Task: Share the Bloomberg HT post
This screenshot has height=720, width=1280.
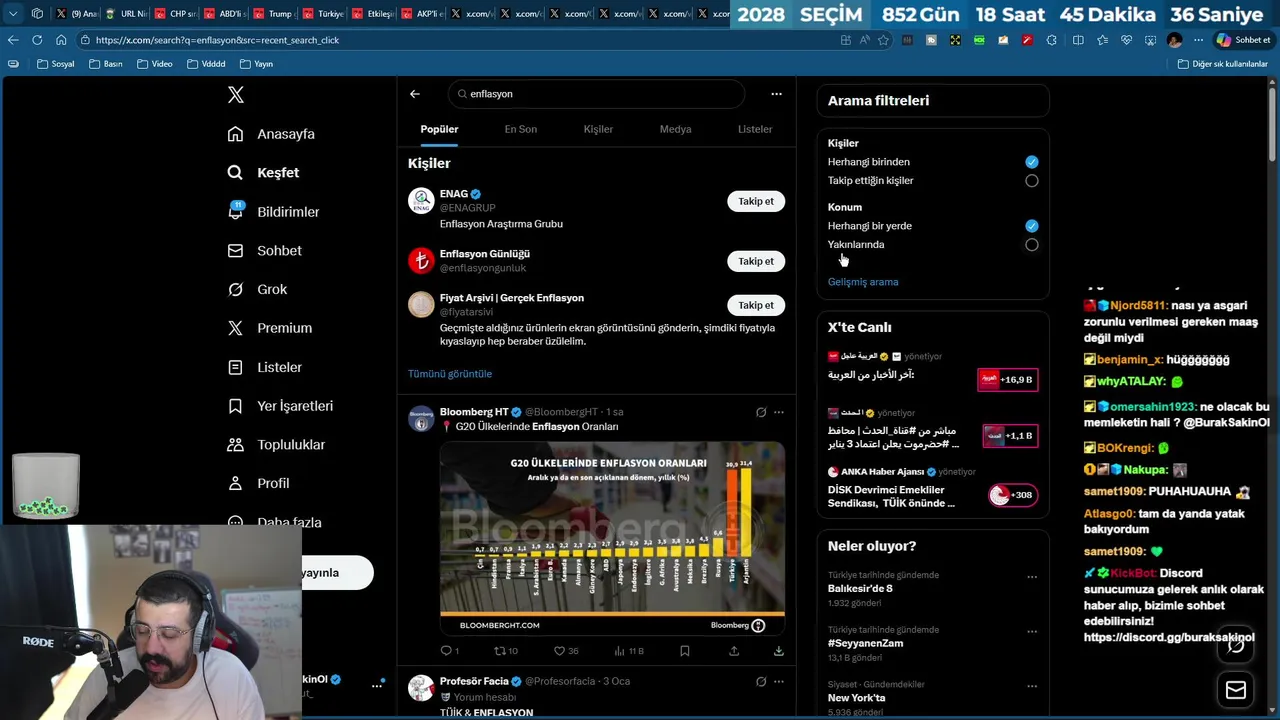Action: click(x=734, y=651)
